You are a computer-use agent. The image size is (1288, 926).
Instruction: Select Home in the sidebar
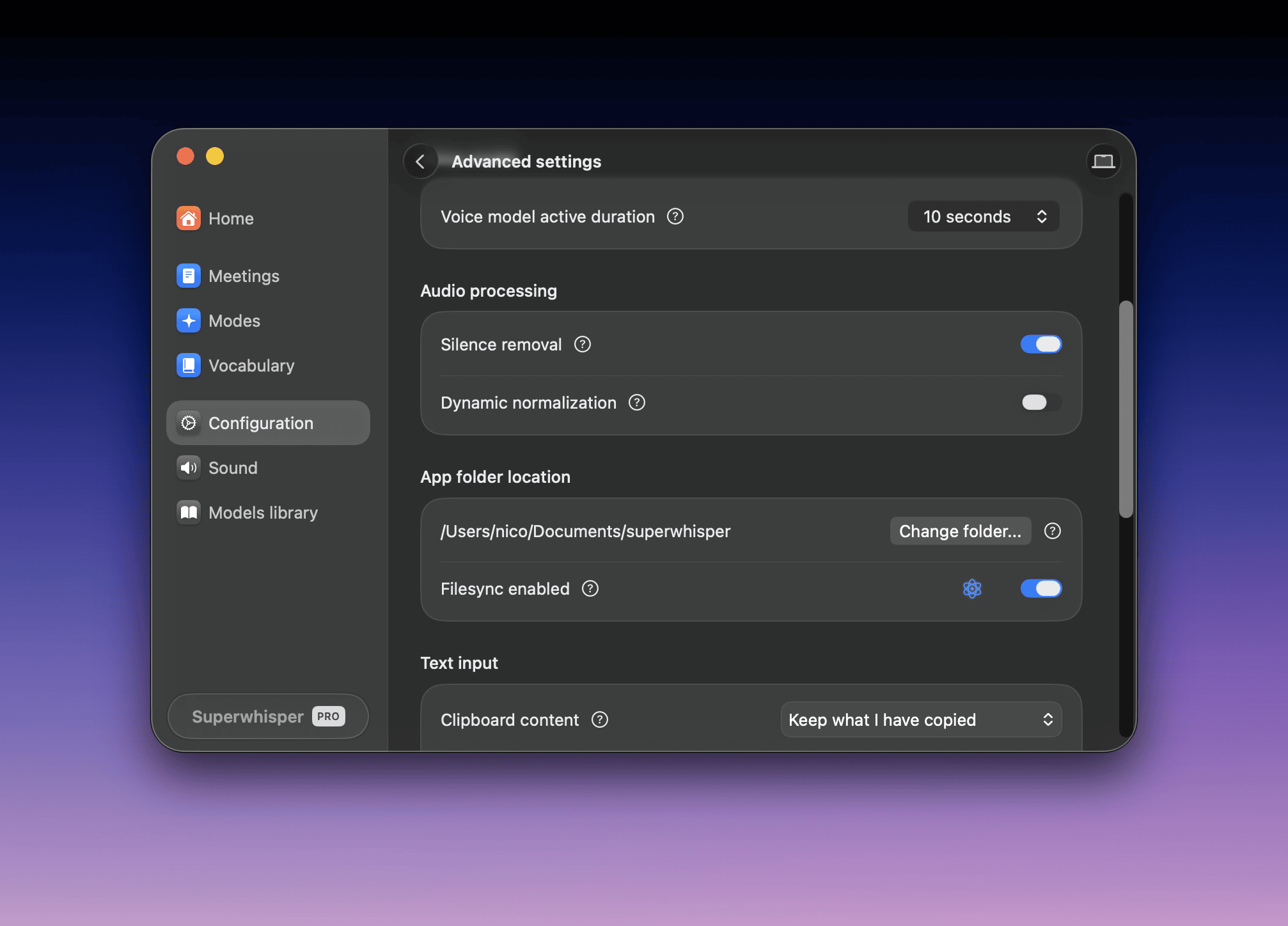click(x=268, y=218)
